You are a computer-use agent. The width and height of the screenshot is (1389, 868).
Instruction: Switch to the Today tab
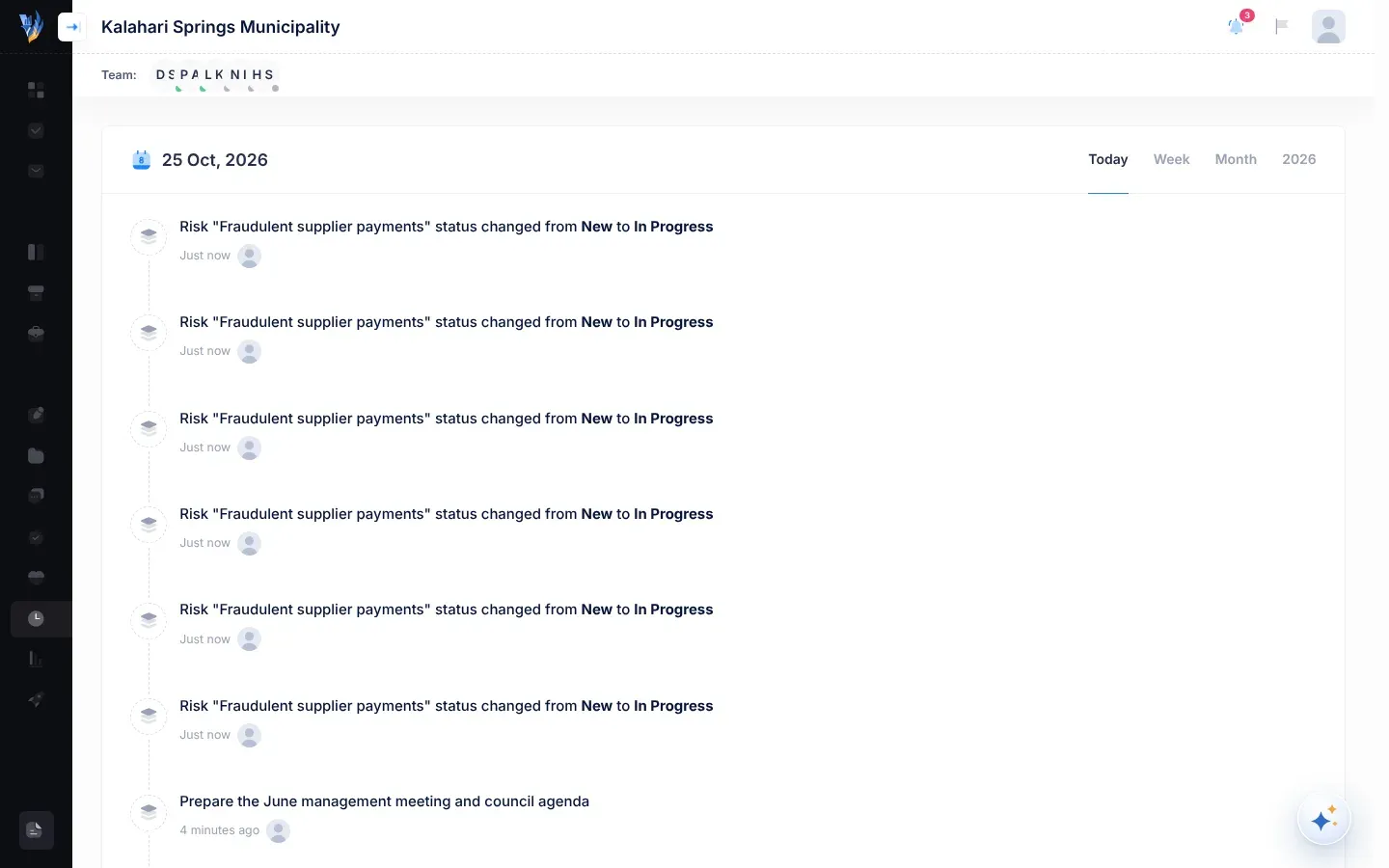(x=1108, y=159)
